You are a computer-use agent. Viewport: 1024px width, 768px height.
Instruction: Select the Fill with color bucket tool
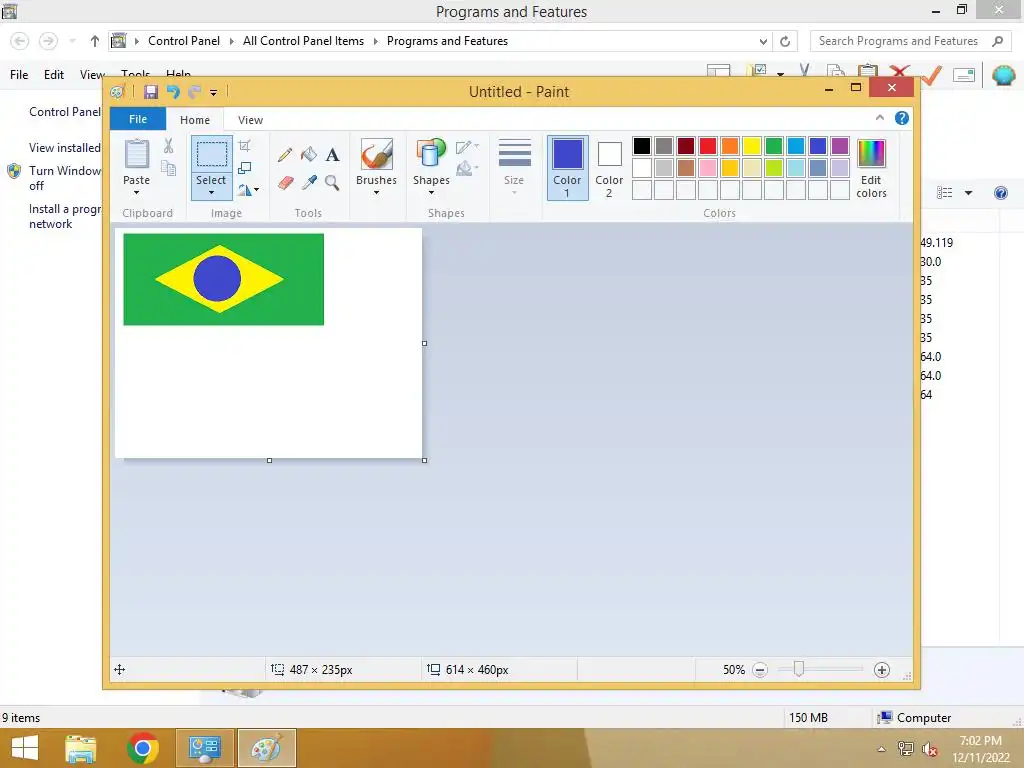[308, 155]
